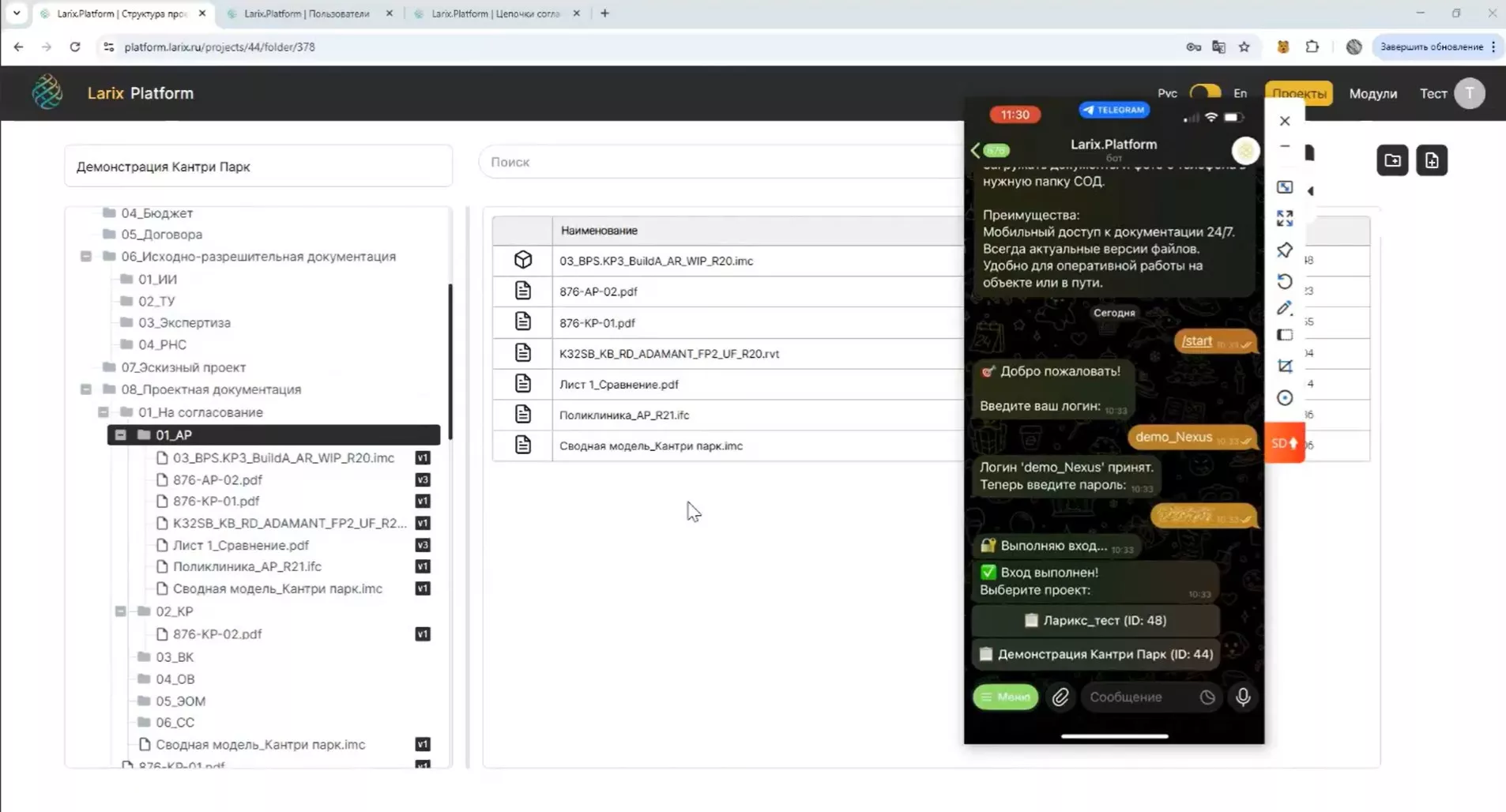Collapse 06_Исходно-разрешительная документация folder

click(x=86, y=257)
